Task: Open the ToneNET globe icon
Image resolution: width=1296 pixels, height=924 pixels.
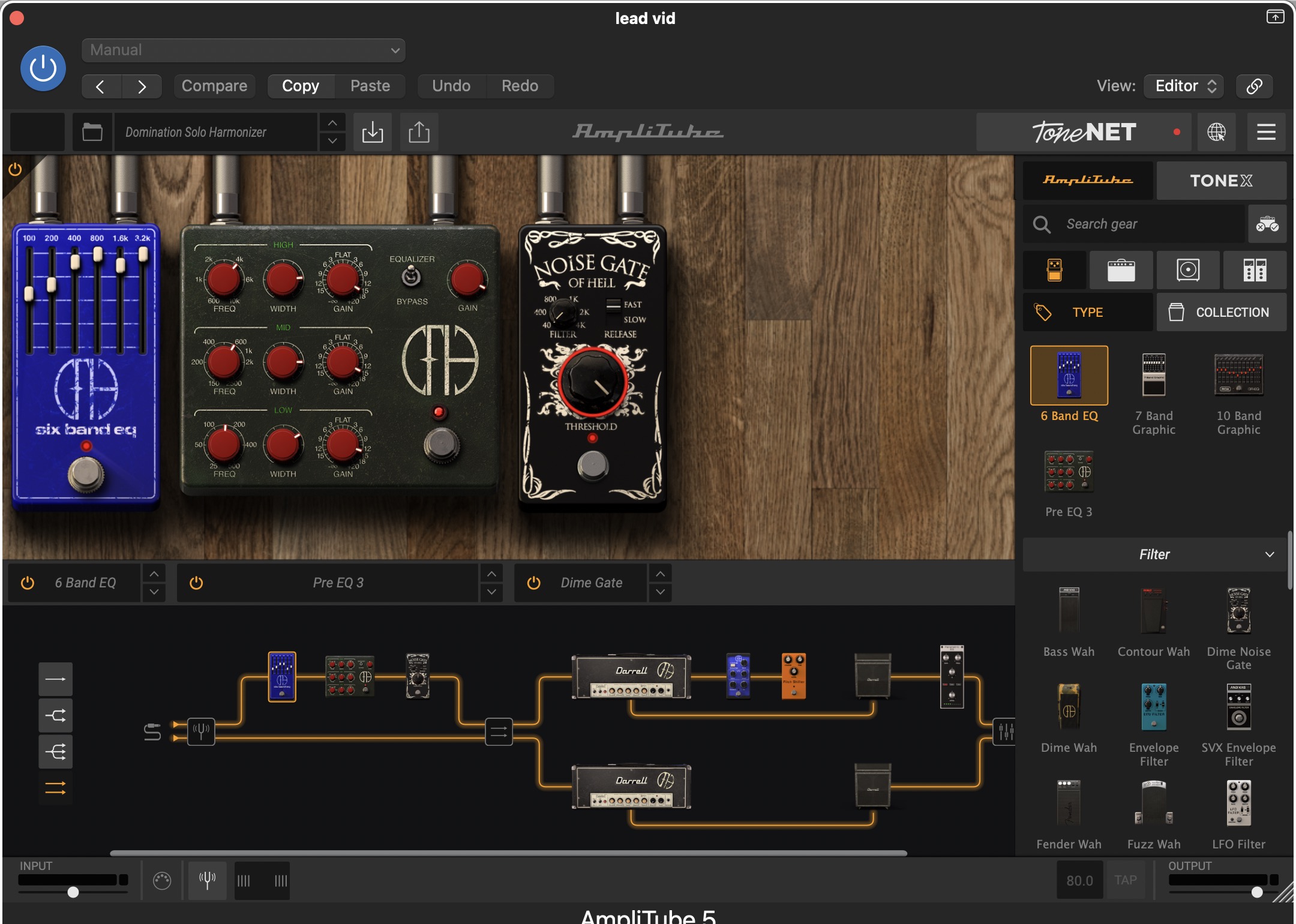Action: point(1216,132)
